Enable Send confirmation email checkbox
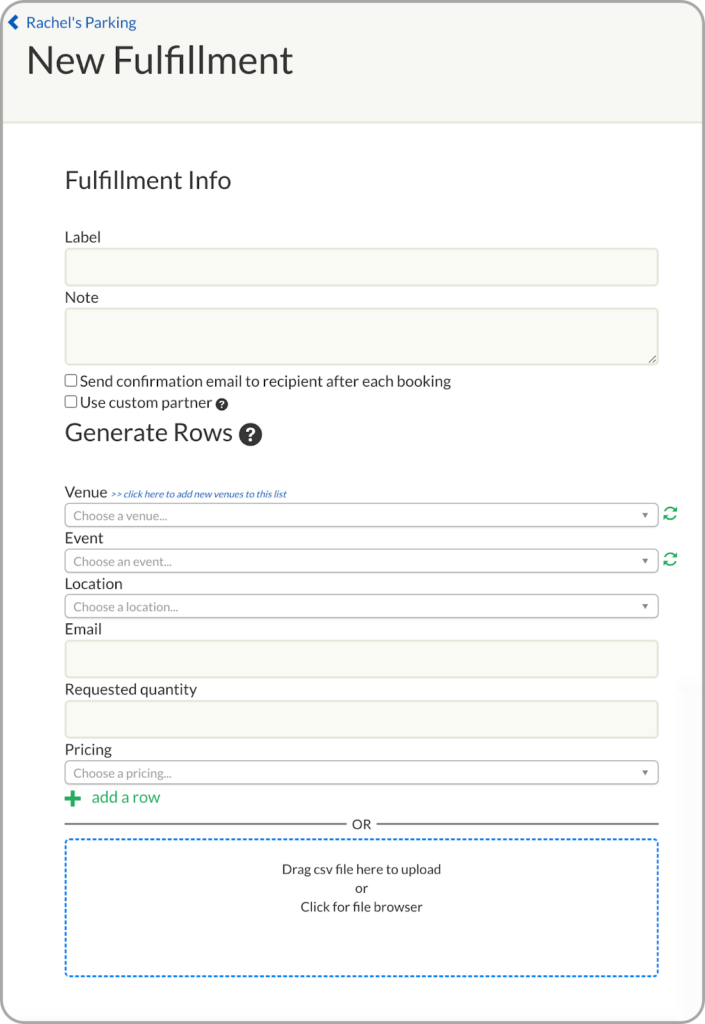 point(71,381)
